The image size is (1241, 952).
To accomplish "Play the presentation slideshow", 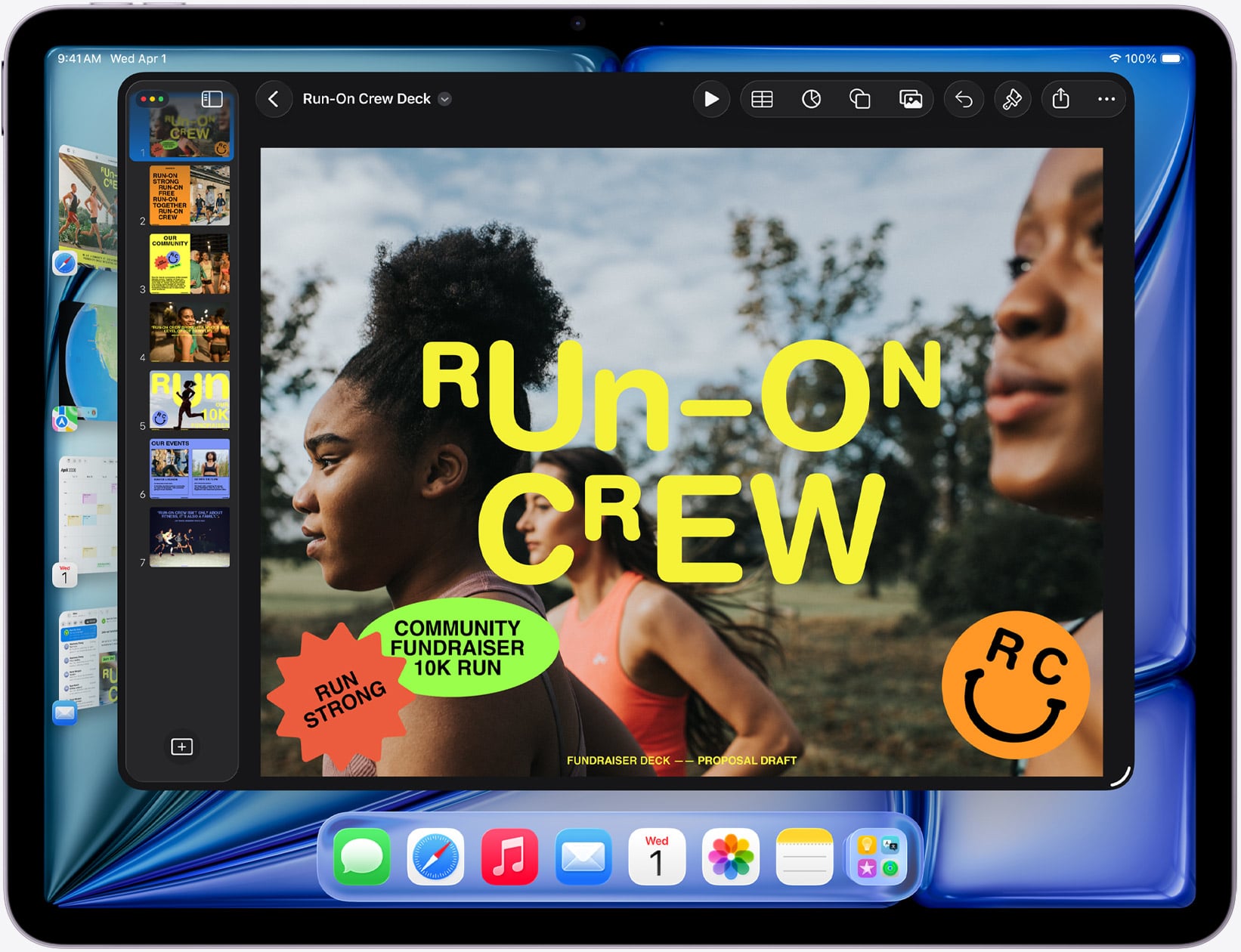I will (711, 99).
